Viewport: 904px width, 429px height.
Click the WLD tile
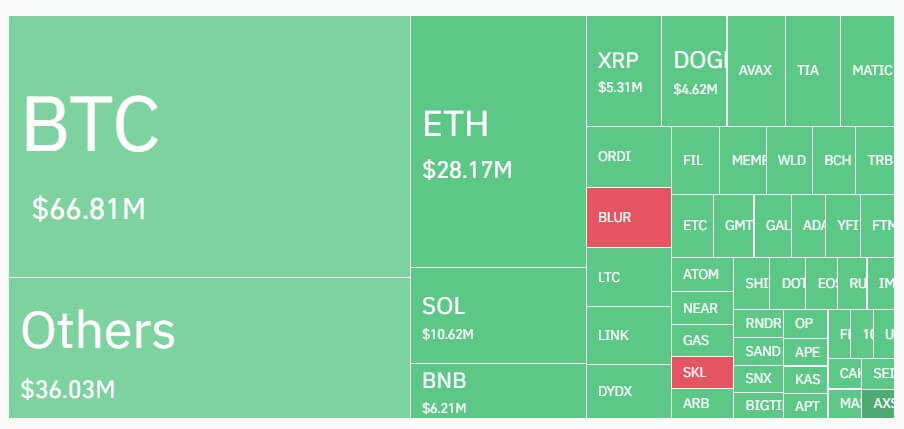(x=792, y=160)
